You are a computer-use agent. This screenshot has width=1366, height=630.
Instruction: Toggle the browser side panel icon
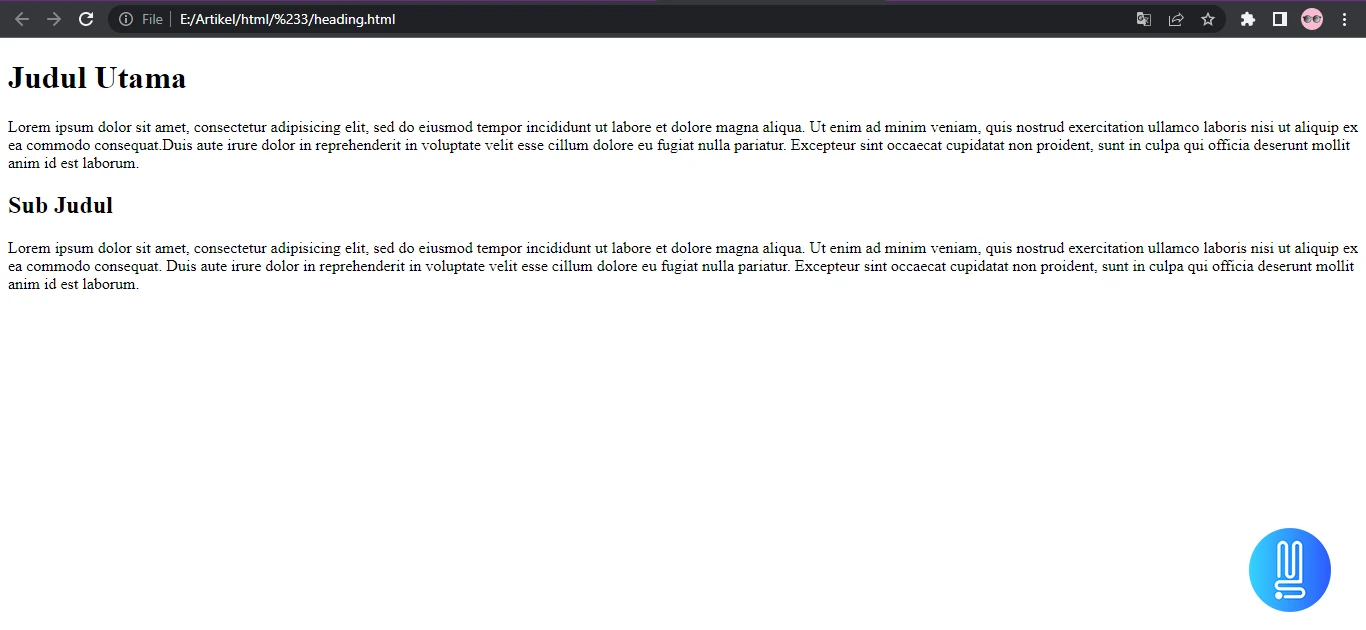click(1280, 19)
